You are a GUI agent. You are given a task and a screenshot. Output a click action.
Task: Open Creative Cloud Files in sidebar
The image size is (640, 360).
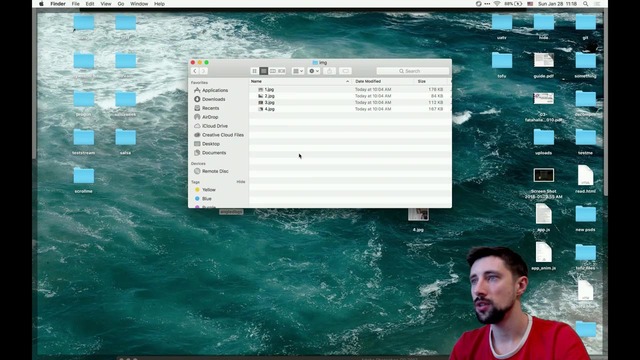click(x=218, y=135)
